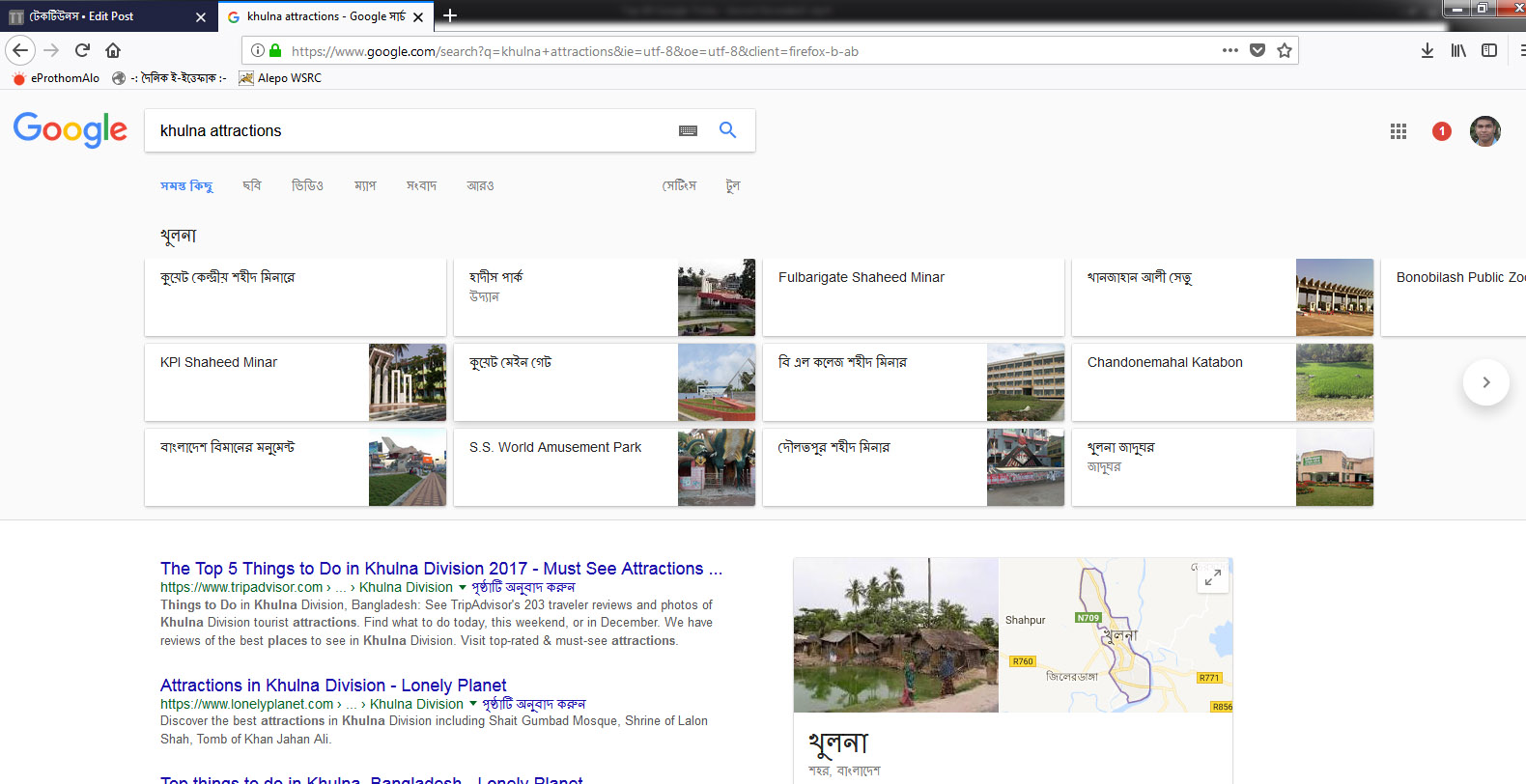The height and width of the screenshot is (784, 1526).
Task: Close the Edit Post tab
Action: [x=201, y=16]
